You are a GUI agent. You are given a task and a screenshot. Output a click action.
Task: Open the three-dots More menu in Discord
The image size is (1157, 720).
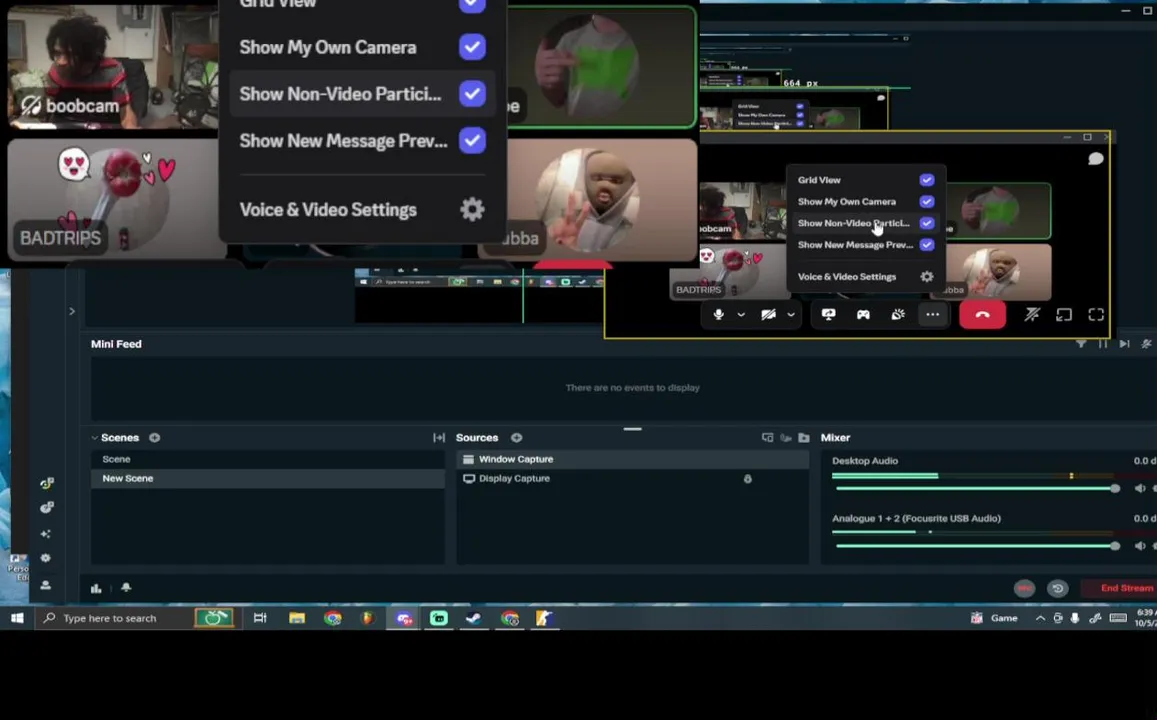click(x=933, y=314)
